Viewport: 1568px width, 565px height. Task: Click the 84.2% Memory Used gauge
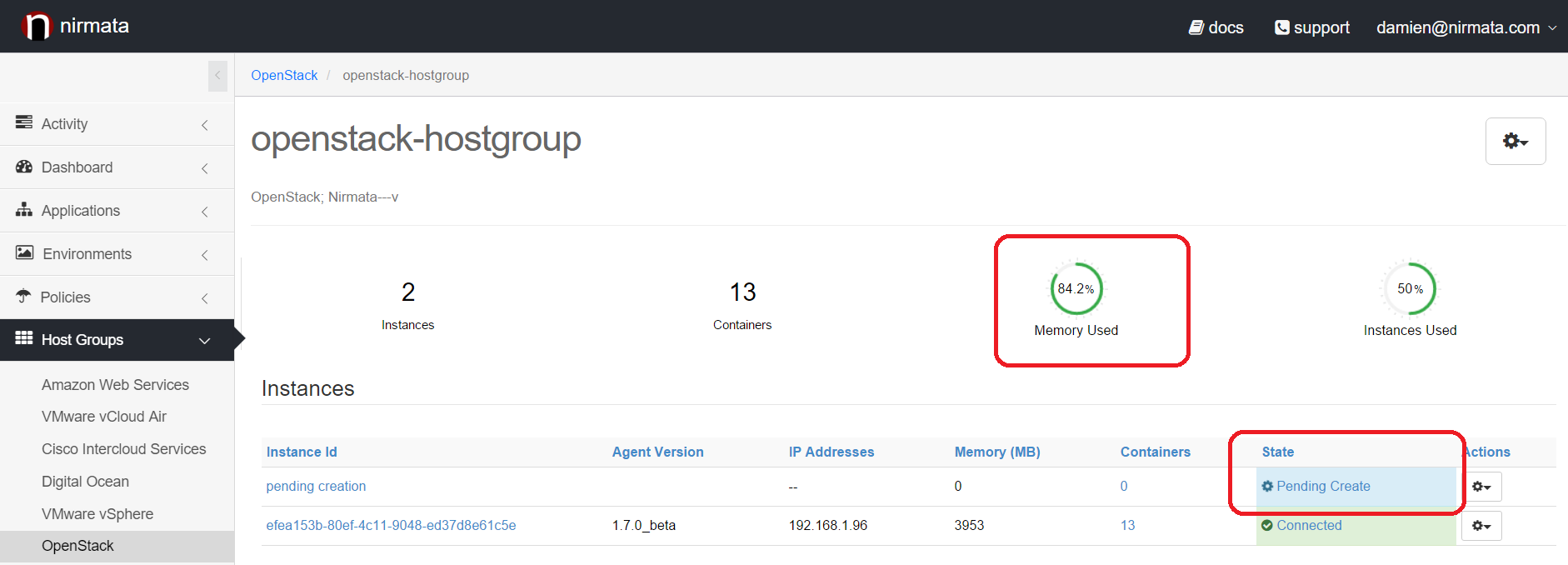[x=1076, y=288]
